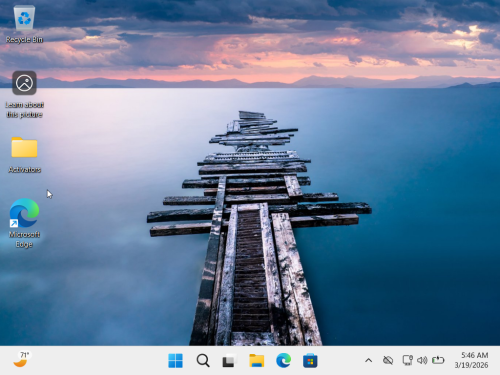
Task: Open Task View from the taskbar
Action: [230, 360]
